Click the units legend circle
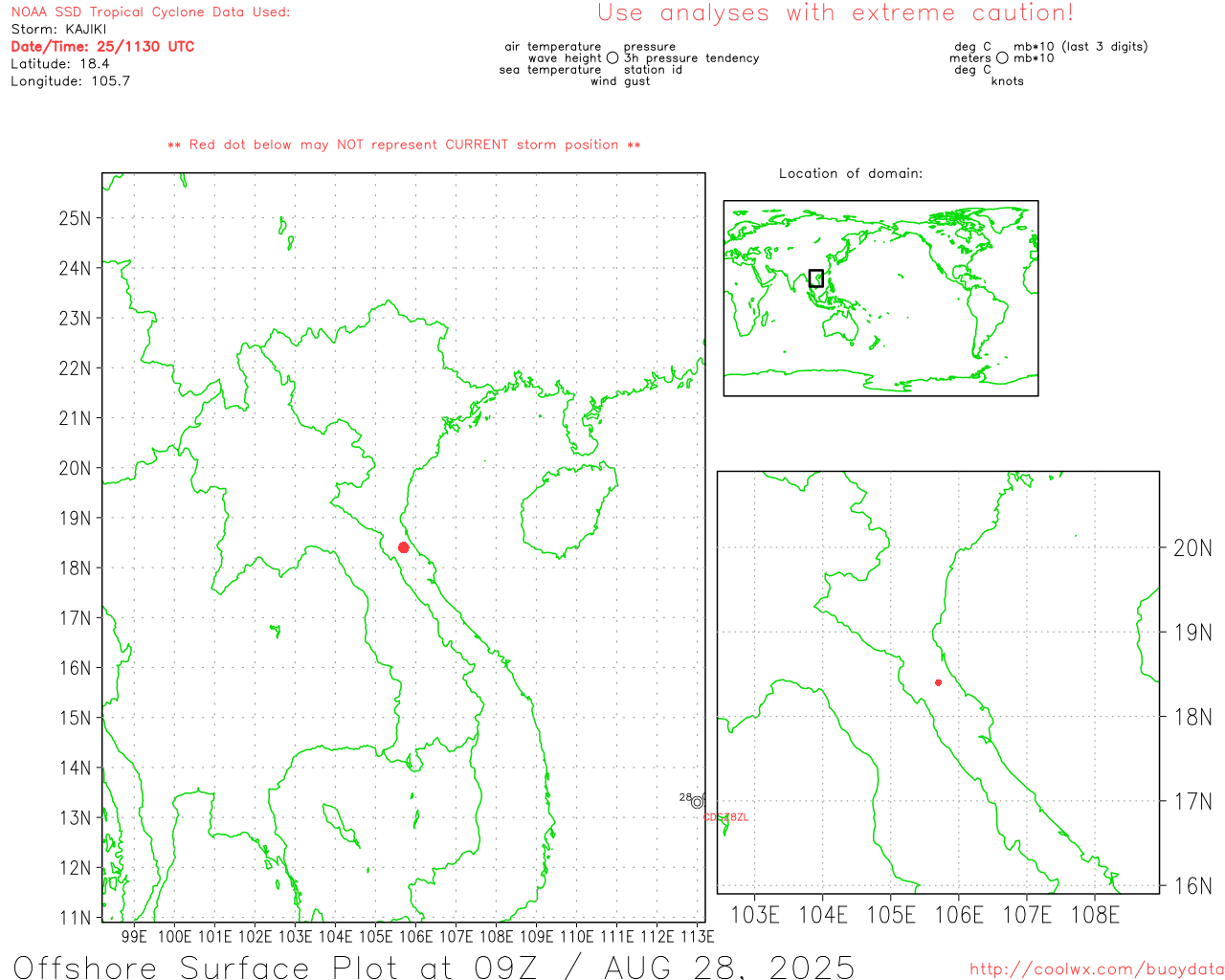1225x980 pixels. [1002, 58]
